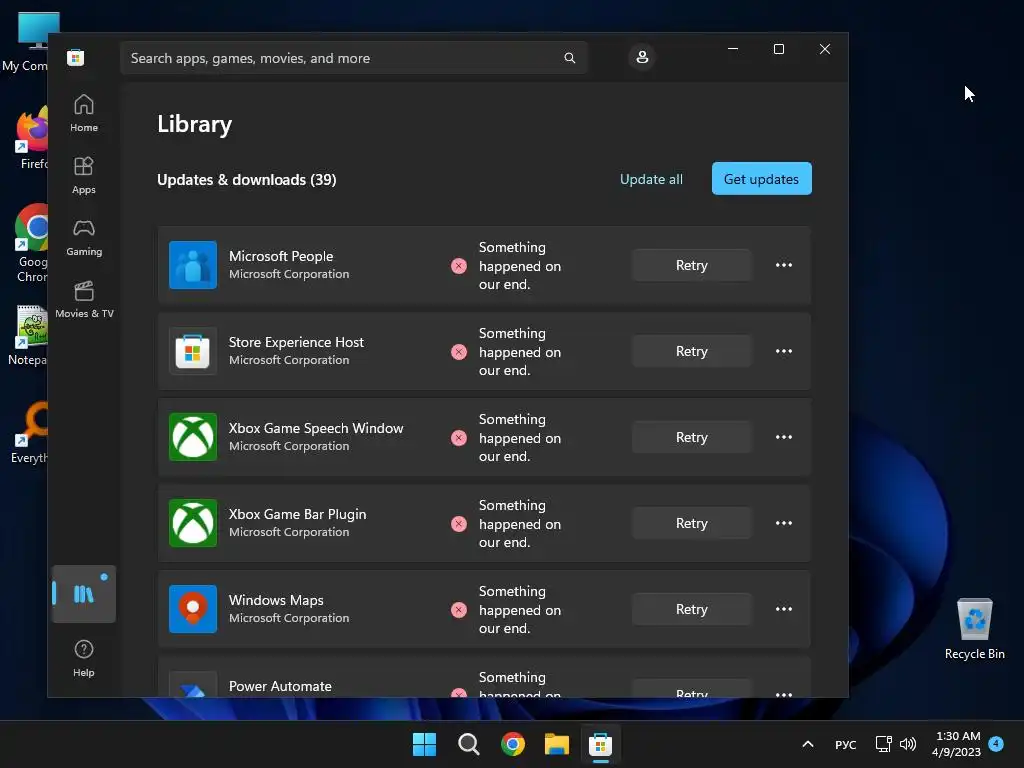Select the Xbox Game Speech Window name
1024x768 pixels.
click(x=316, y=428)
